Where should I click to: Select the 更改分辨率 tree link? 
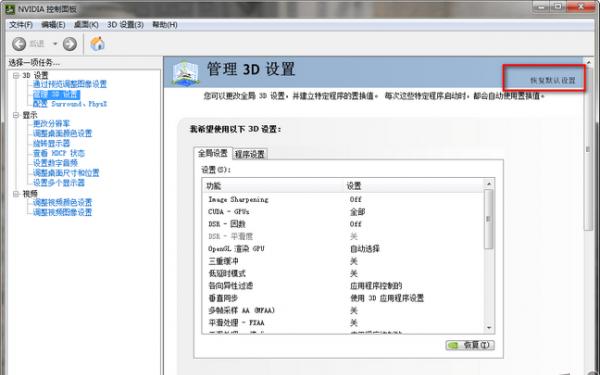(x=52, y=124)
